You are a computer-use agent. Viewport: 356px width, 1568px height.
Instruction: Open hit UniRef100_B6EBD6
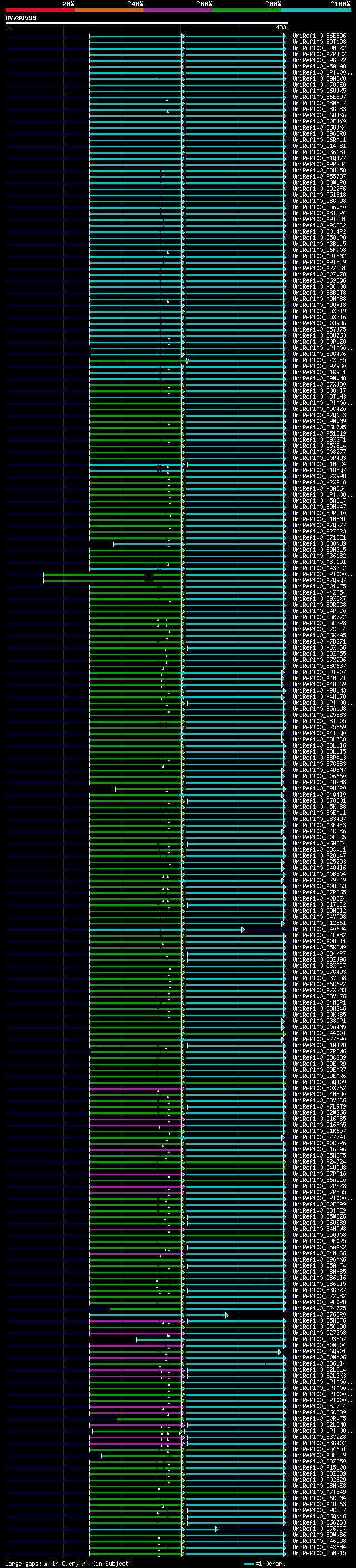(319, 36)
